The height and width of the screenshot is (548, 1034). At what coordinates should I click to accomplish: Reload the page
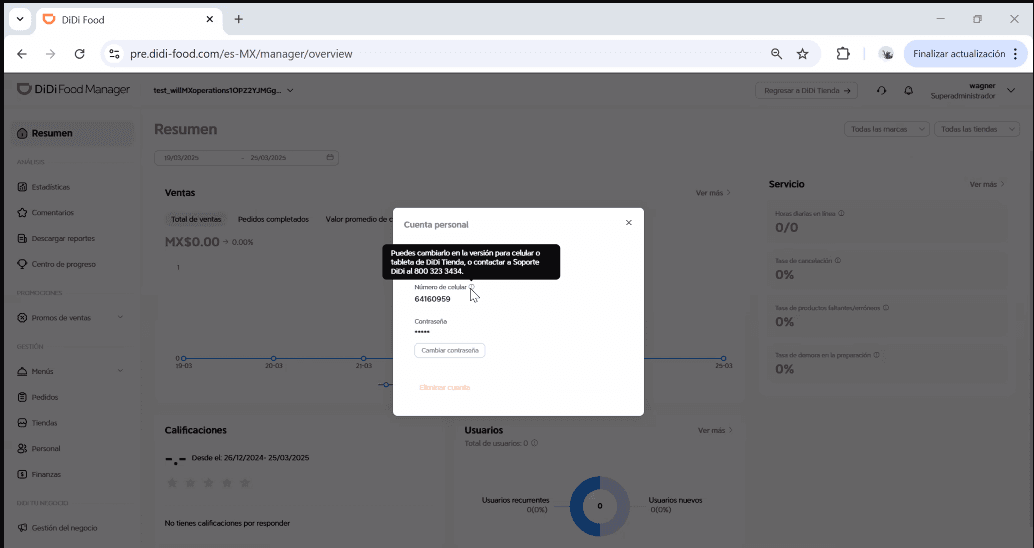click(x=79, y=54)
